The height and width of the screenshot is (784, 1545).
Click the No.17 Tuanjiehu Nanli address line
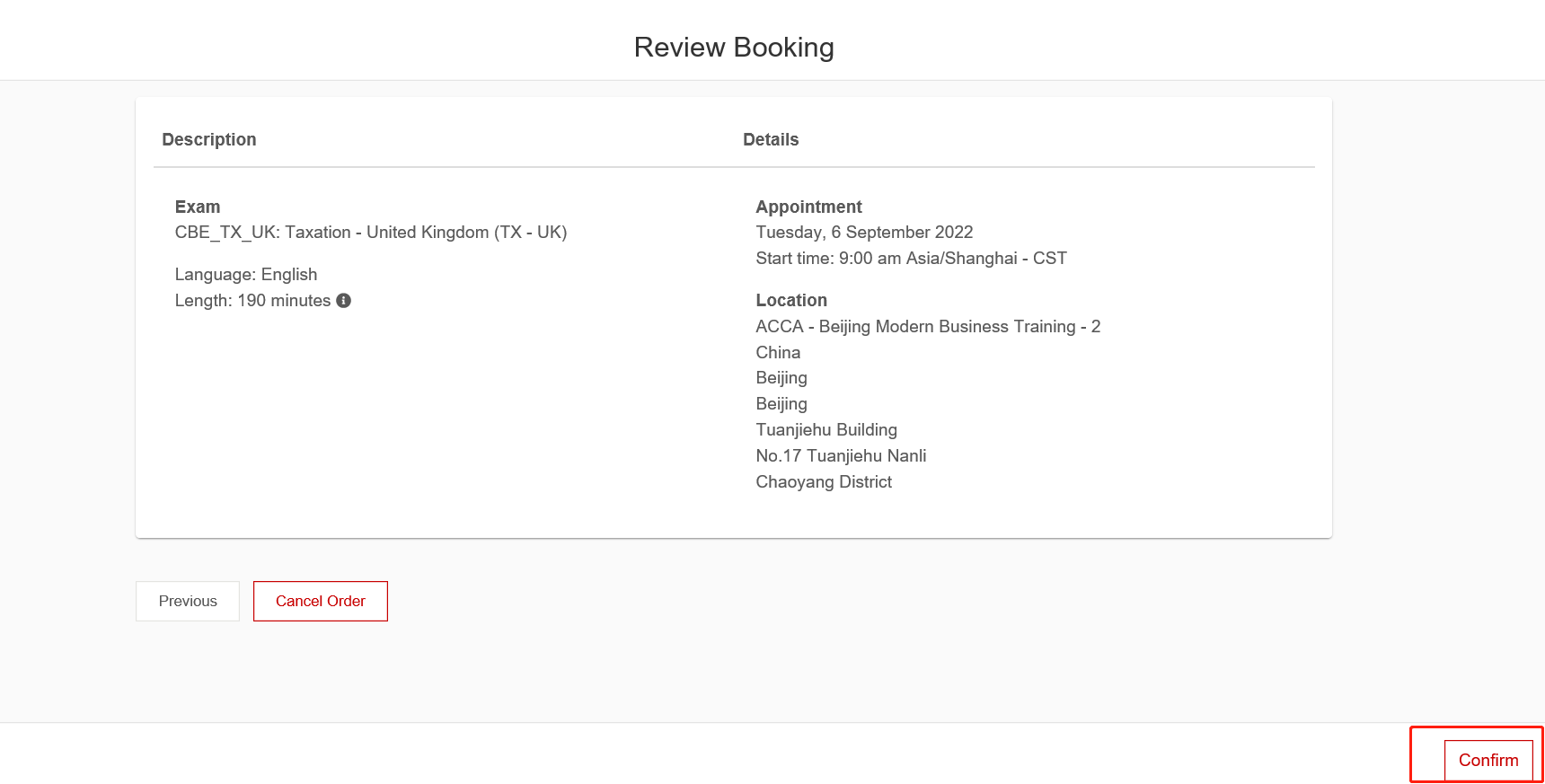tap(841, 456)
